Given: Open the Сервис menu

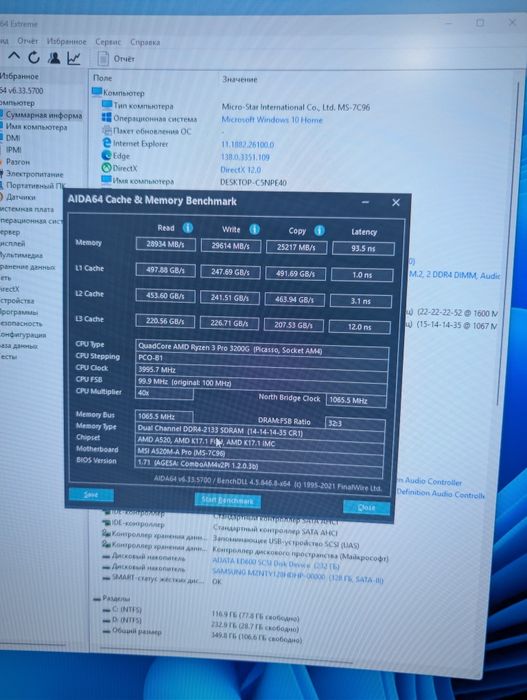Looking at the screenshot, I should tap(108, 42).
